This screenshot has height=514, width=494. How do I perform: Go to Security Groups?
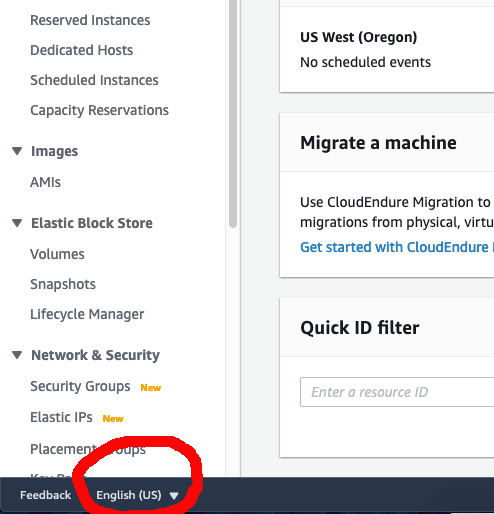[x=80, y=386]
